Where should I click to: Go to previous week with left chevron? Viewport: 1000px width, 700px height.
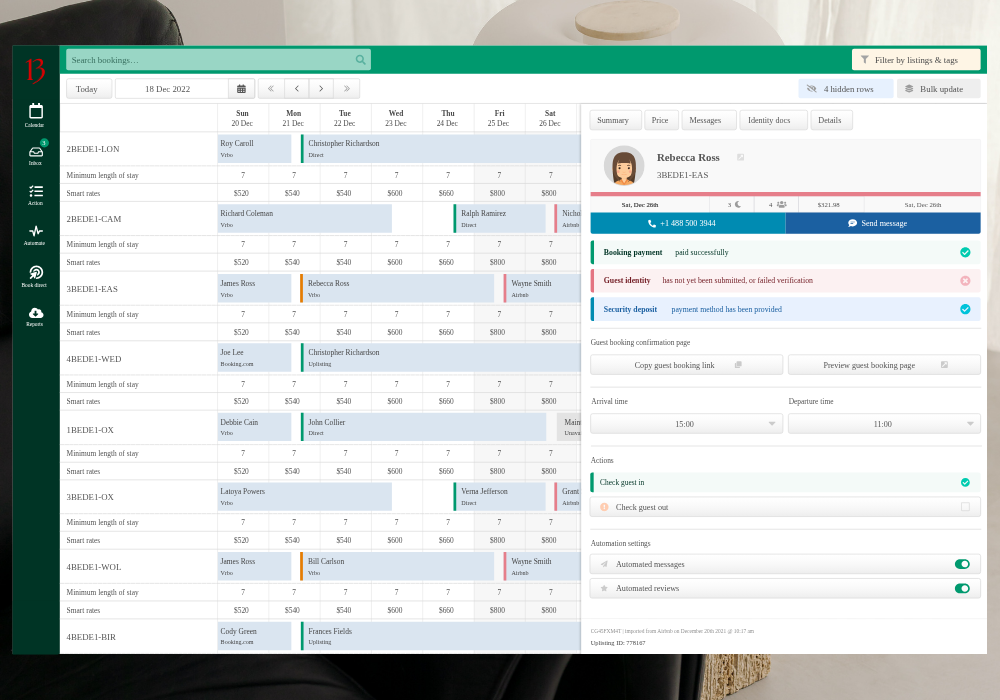coord(297,89)
